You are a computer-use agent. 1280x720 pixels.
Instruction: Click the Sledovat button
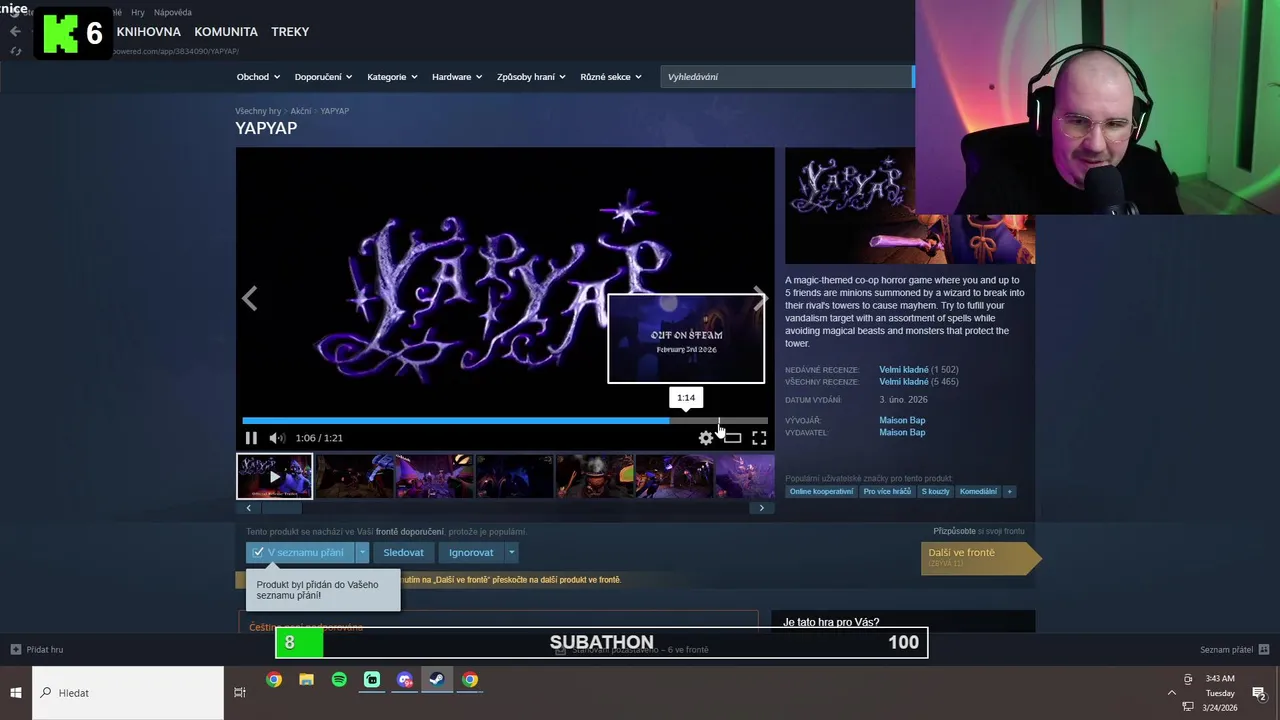click(403, 552)
